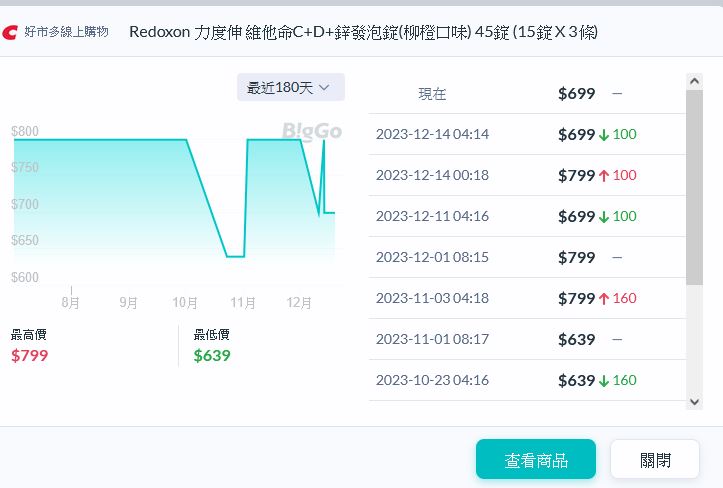Click the red up arrow beside 2023-11-03 04:18

[604, 298]
